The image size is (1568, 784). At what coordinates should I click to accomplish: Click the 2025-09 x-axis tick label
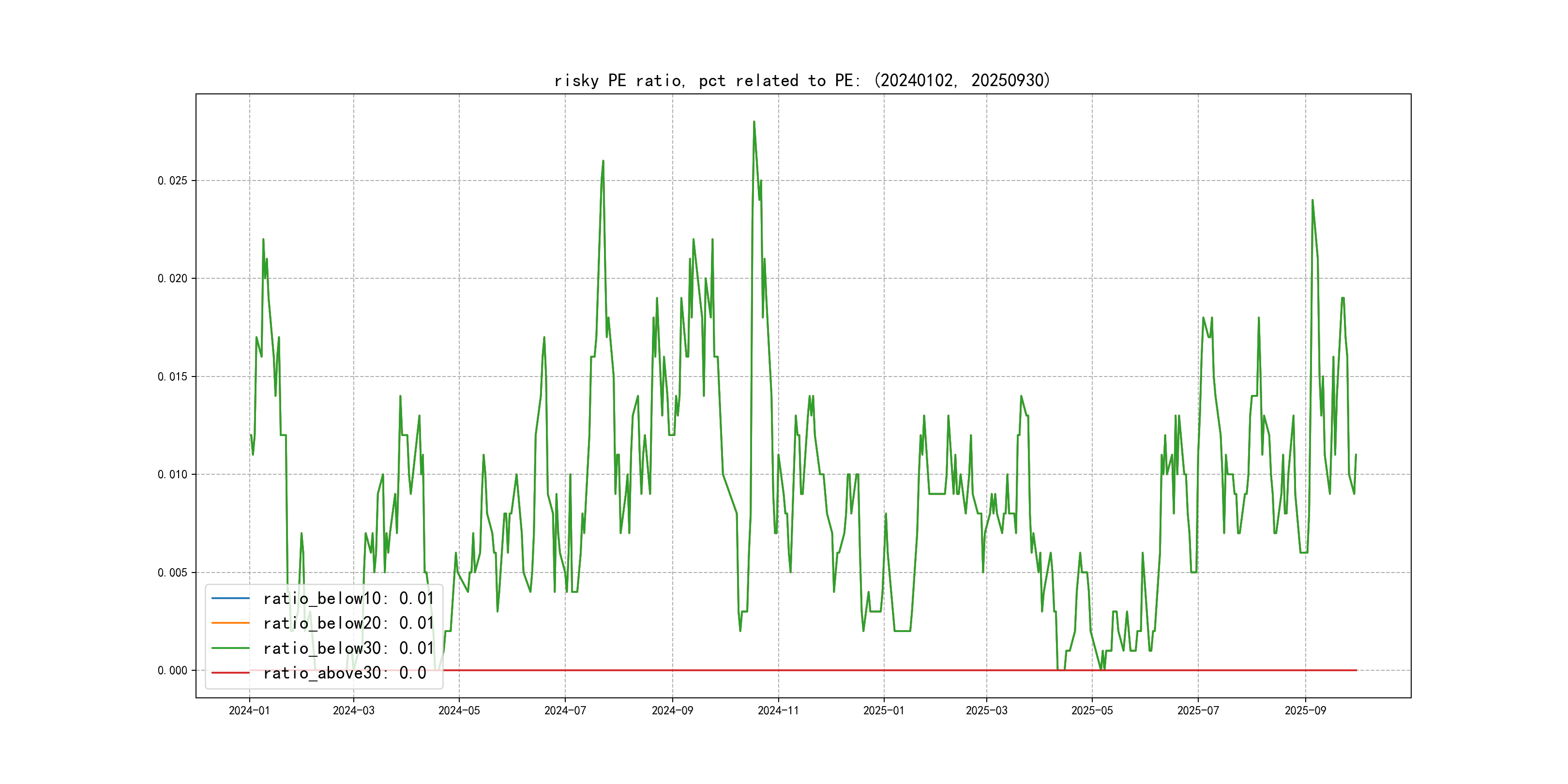1305,710
